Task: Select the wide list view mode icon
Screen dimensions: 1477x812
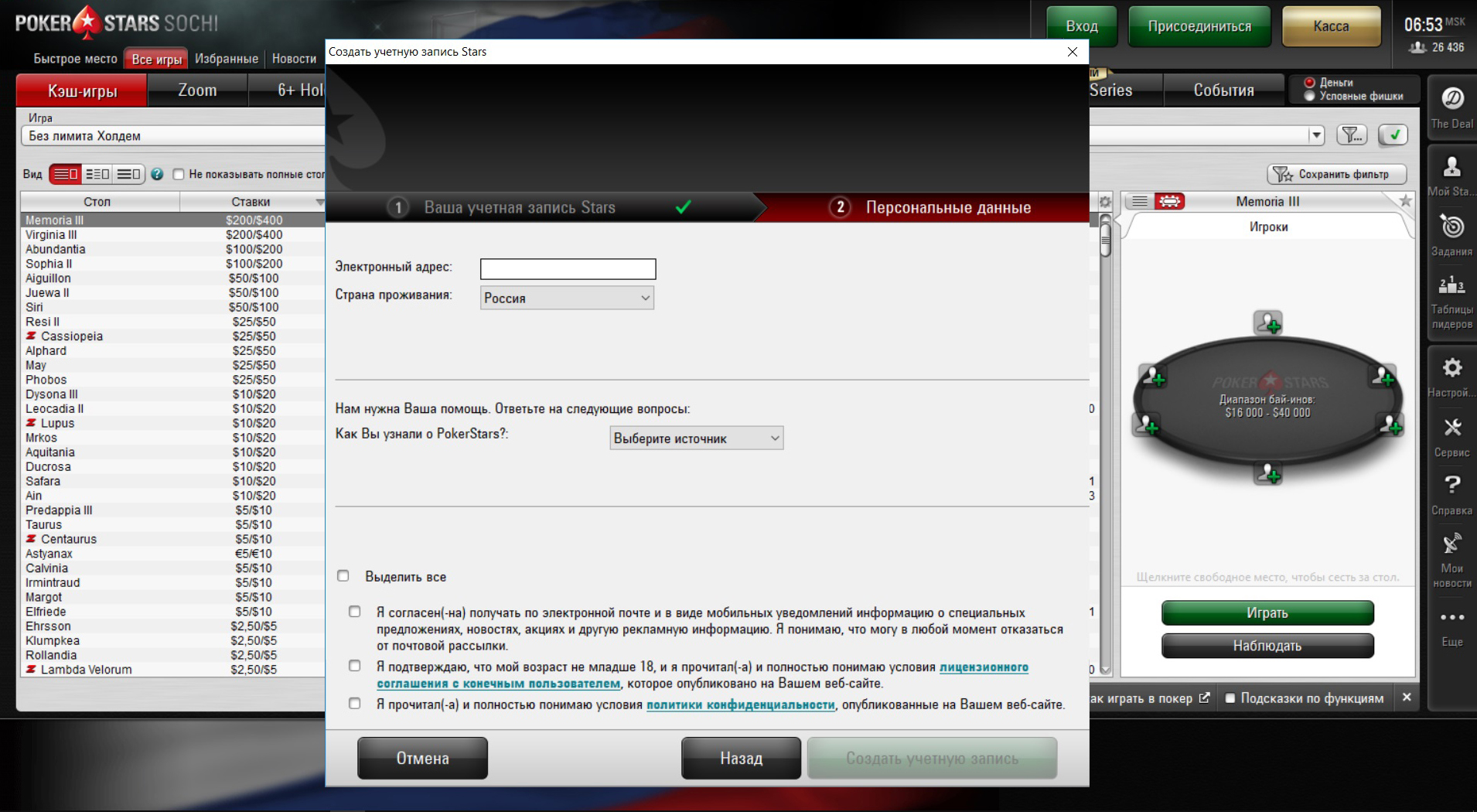Action: [x=128, y=174]
